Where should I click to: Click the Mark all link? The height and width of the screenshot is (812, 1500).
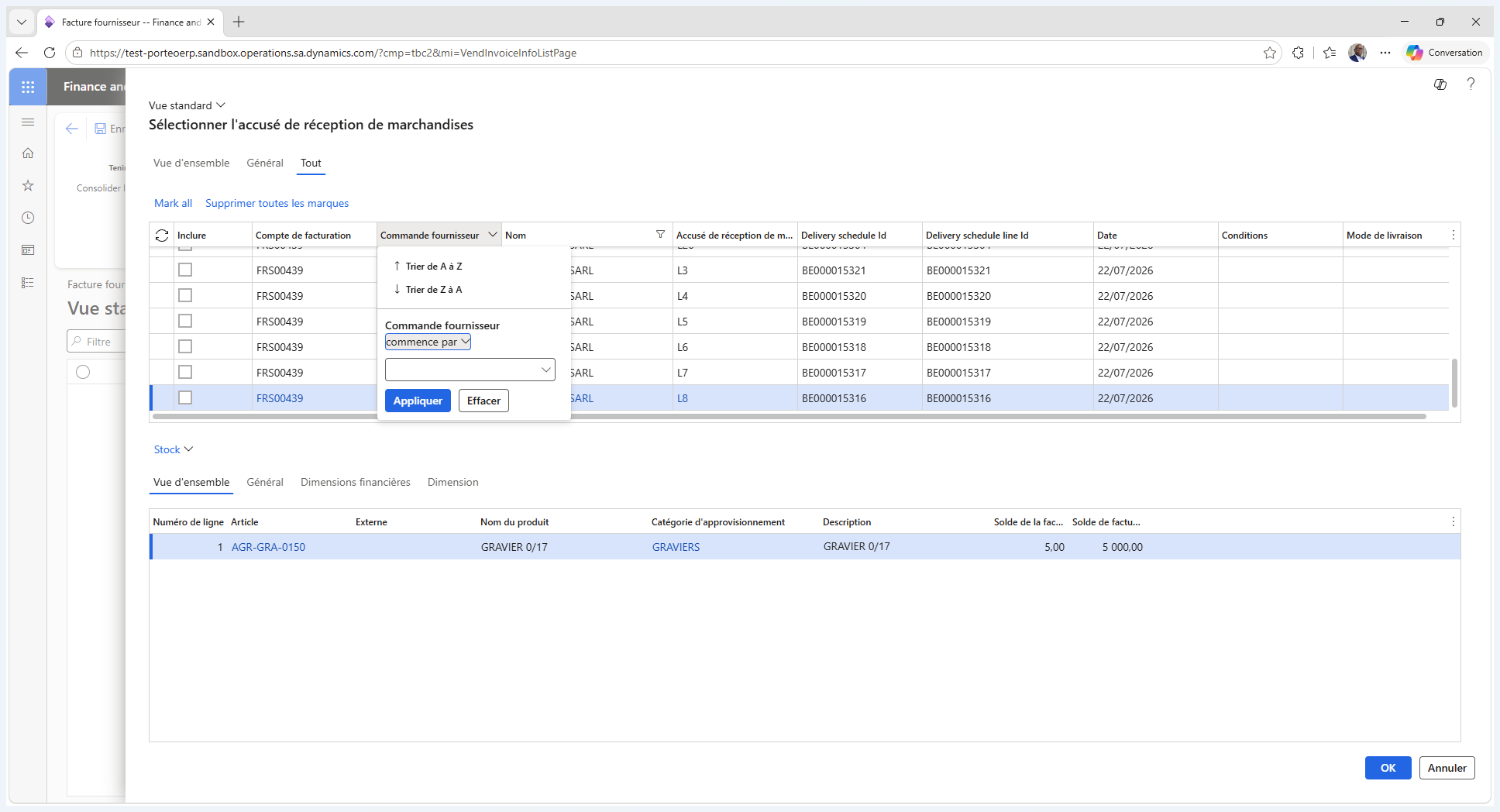173,203
